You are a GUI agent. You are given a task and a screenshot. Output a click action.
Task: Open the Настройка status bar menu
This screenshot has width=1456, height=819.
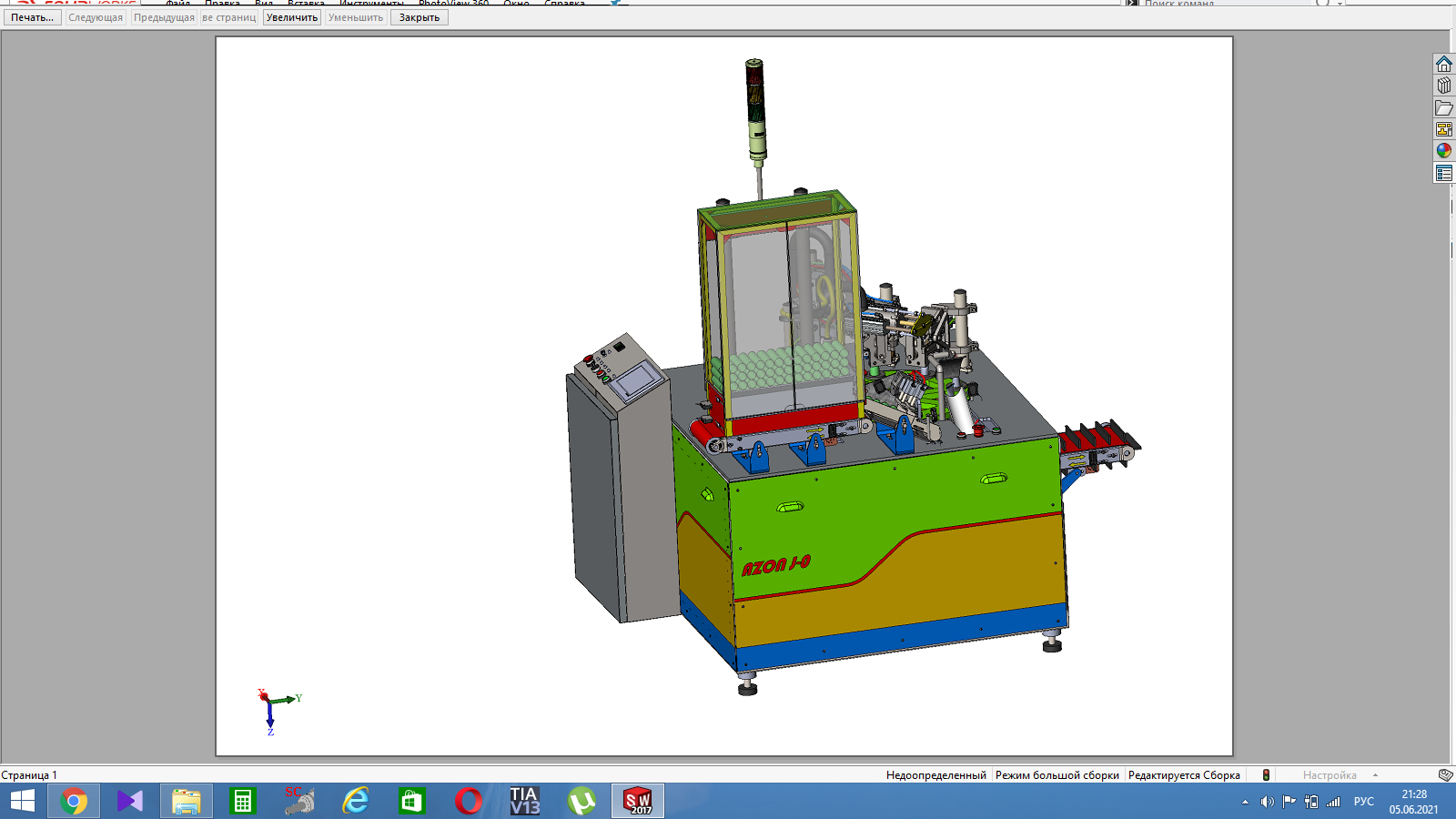(1330, 775)
